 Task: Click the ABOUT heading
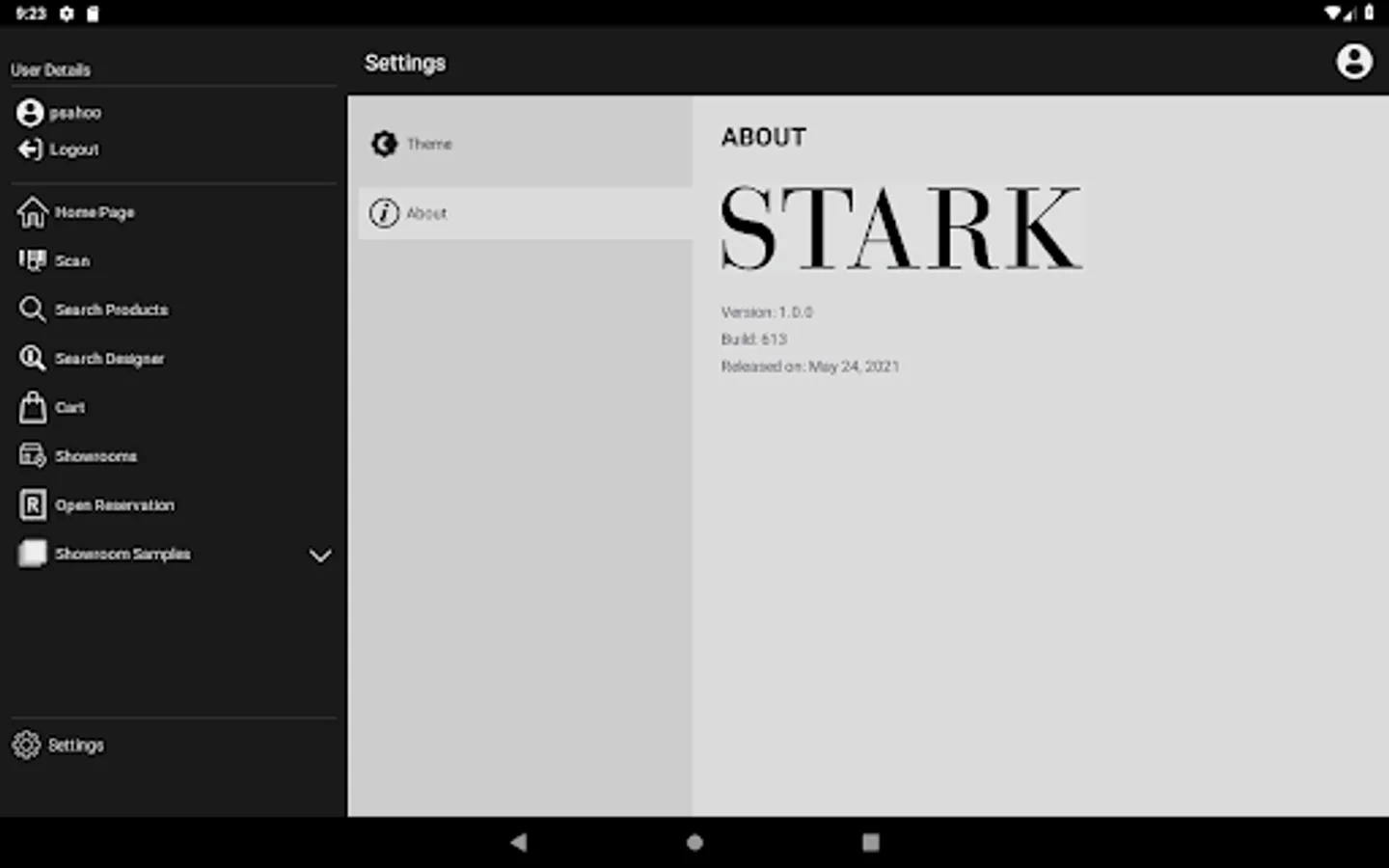[764, 137]
